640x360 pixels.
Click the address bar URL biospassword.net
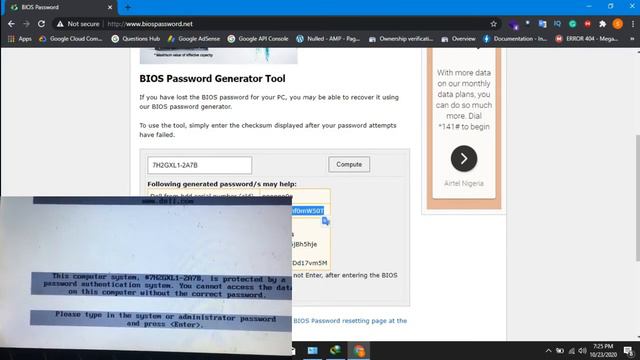[x=150, y=24]
